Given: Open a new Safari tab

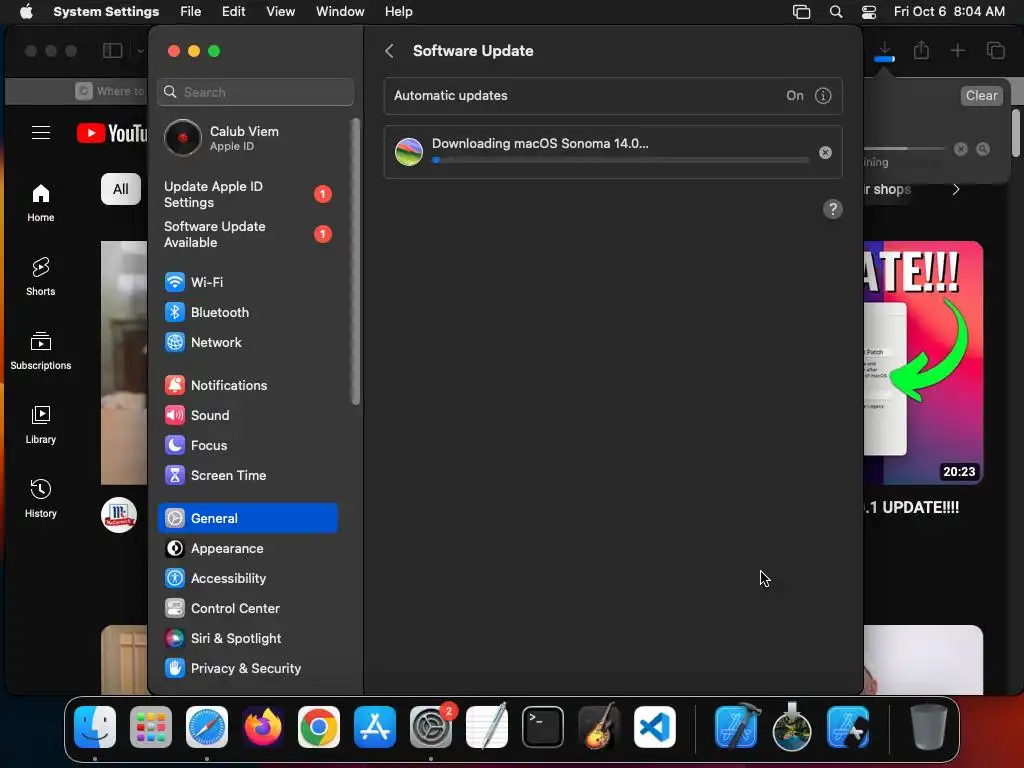Looking at the screenshot, I should [x=957, y=50].
